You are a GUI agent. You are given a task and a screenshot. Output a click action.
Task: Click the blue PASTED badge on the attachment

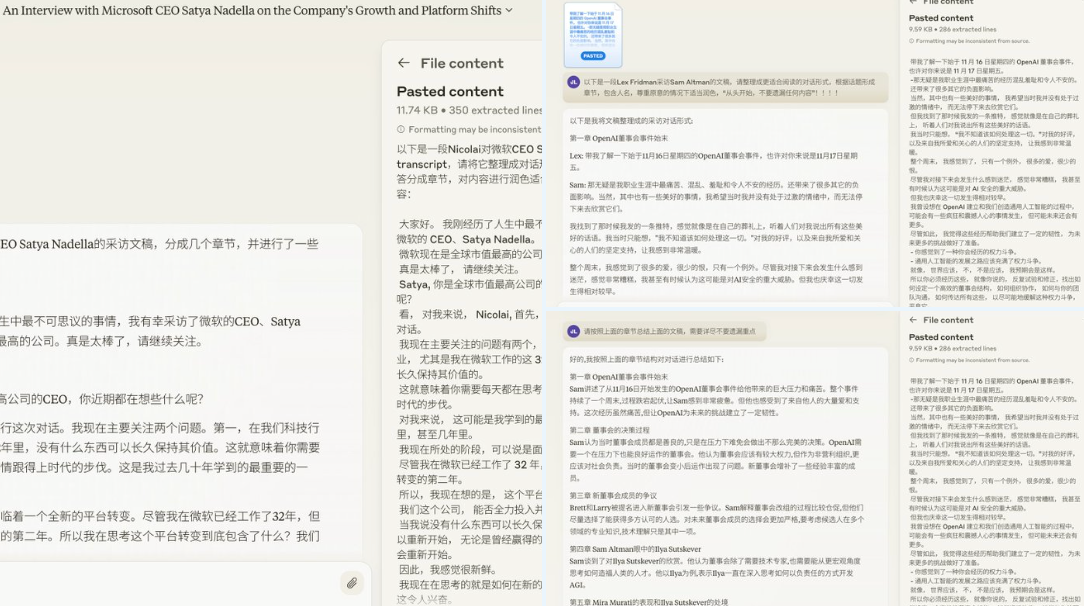tap(592, 56)
